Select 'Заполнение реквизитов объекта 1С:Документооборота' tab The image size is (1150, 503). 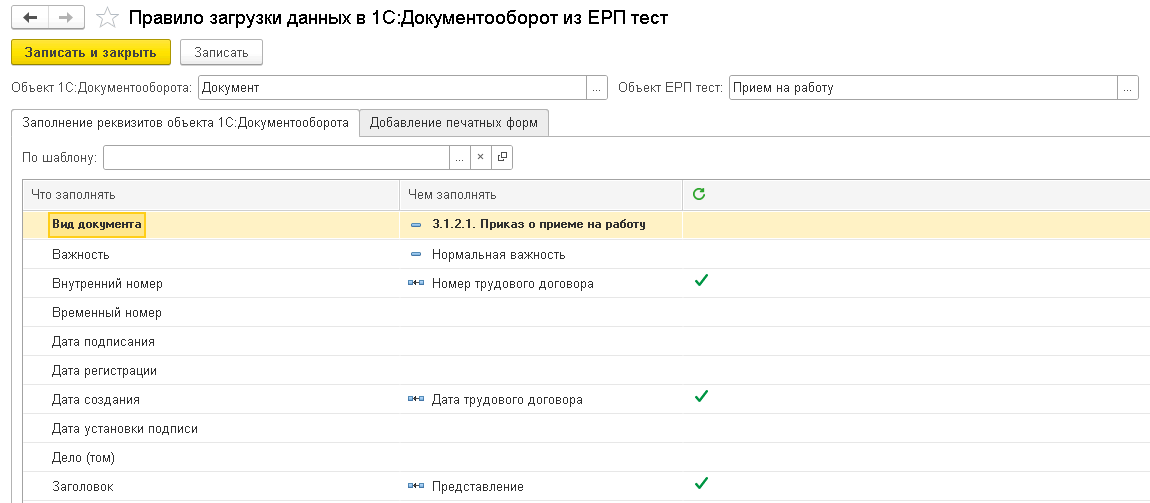pos(185,122)
